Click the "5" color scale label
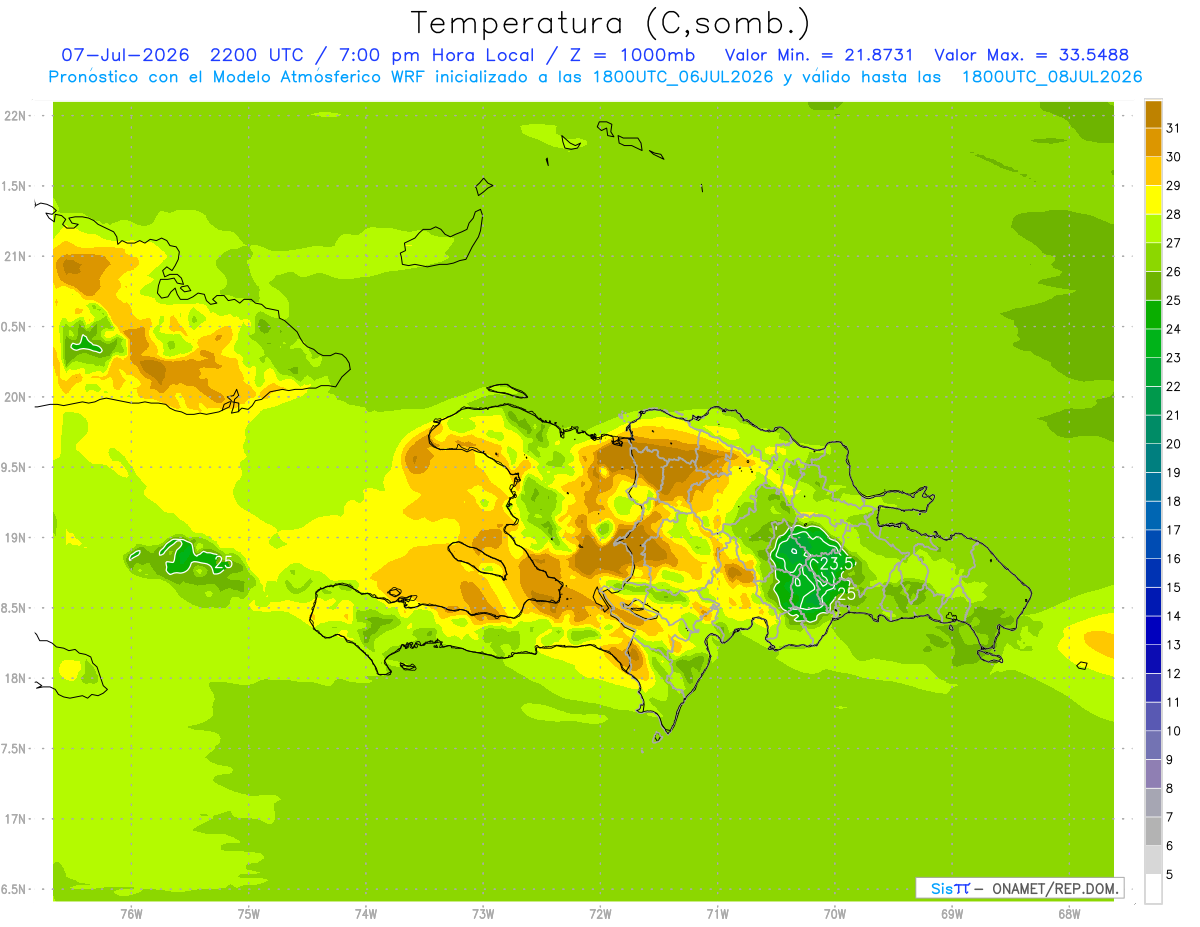 [x=1170, y=875]
